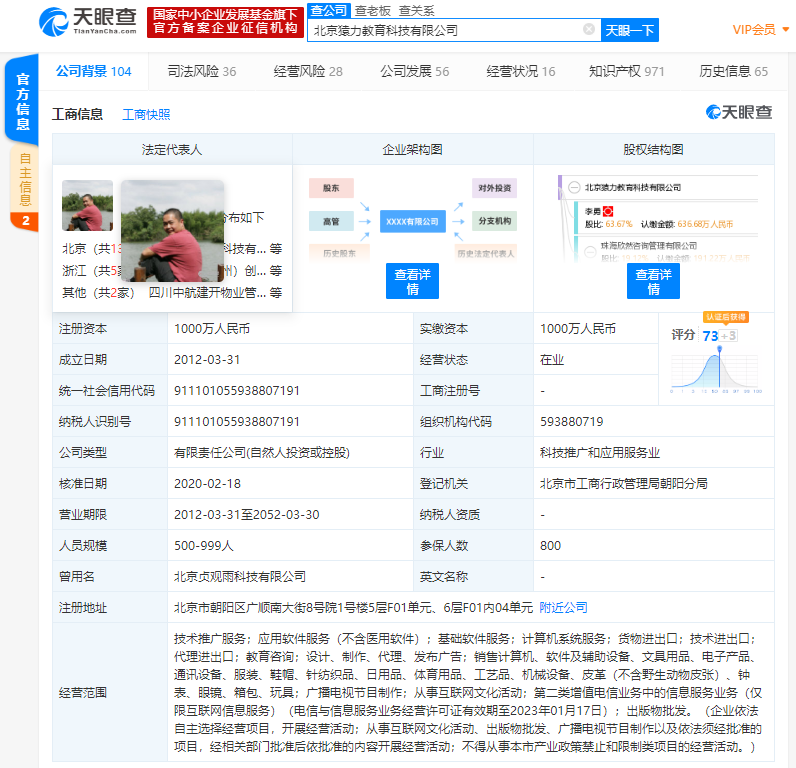
Task: Select the 查公司 search tab
Action: [x=328, y=10]
